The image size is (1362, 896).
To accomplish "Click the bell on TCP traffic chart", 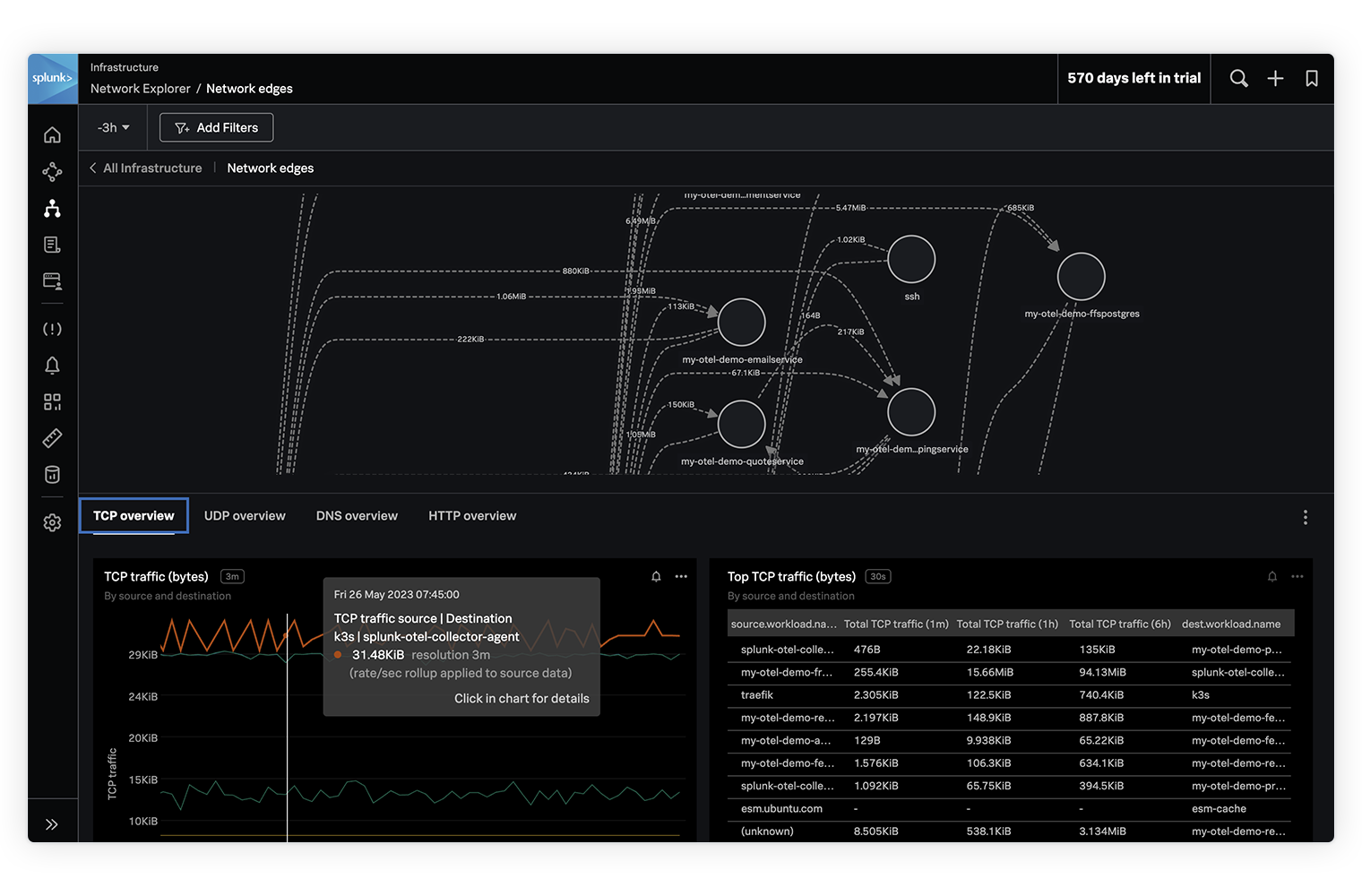I will pos(656,577).
